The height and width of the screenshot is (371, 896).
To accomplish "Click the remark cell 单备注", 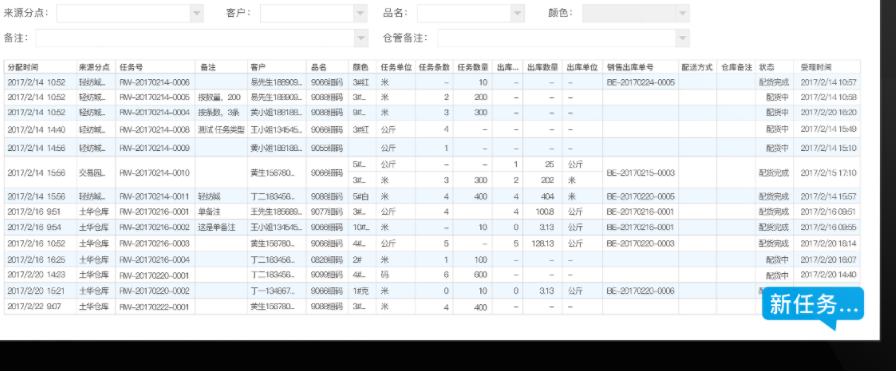I will (x=221, y=212).
